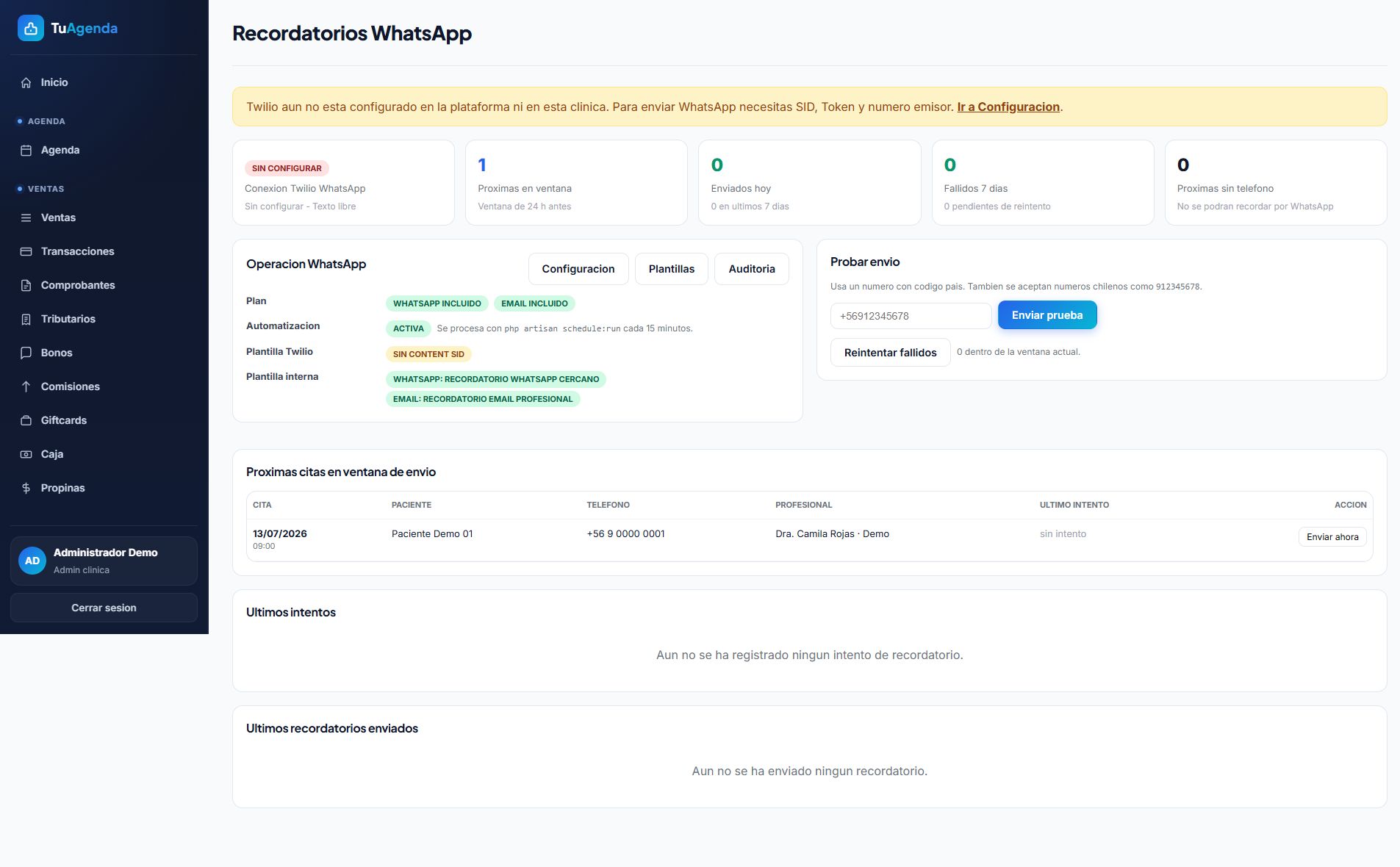Click the SIN CONFIGURAR status badge
This screenshot has height=867, width=1400.
(x=287, y=168)
